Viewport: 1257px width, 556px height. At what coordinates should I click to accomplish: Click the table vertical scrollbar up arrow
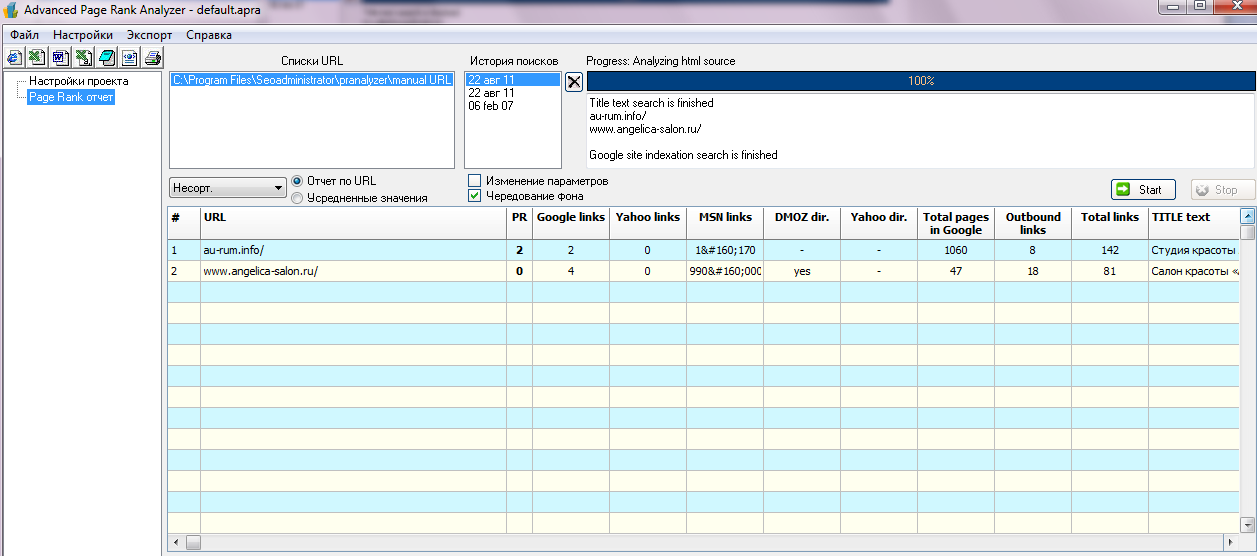click(1247, 215)
